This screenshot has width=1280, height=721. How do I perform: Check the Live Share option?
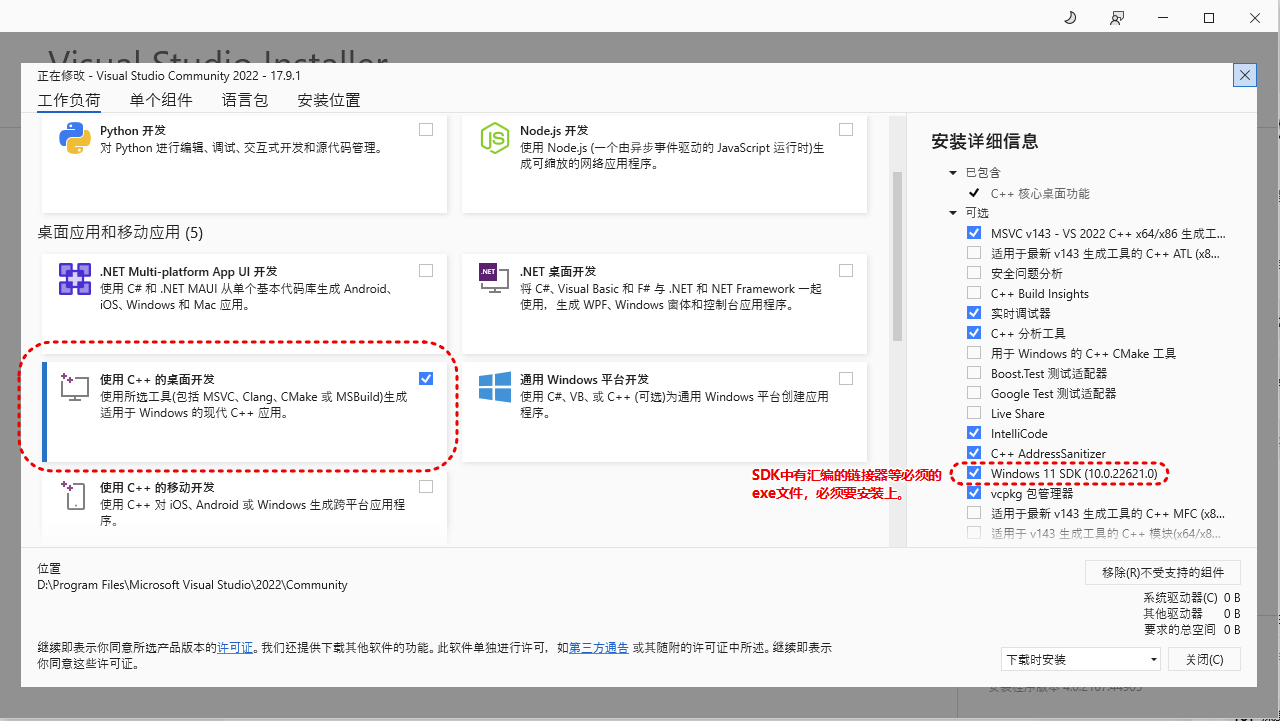point(974,413)
